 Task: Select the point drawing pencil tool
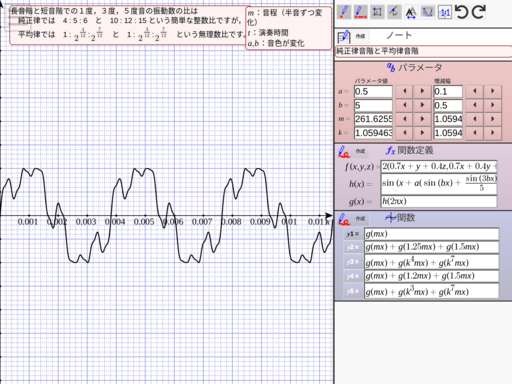coord(344,12)
